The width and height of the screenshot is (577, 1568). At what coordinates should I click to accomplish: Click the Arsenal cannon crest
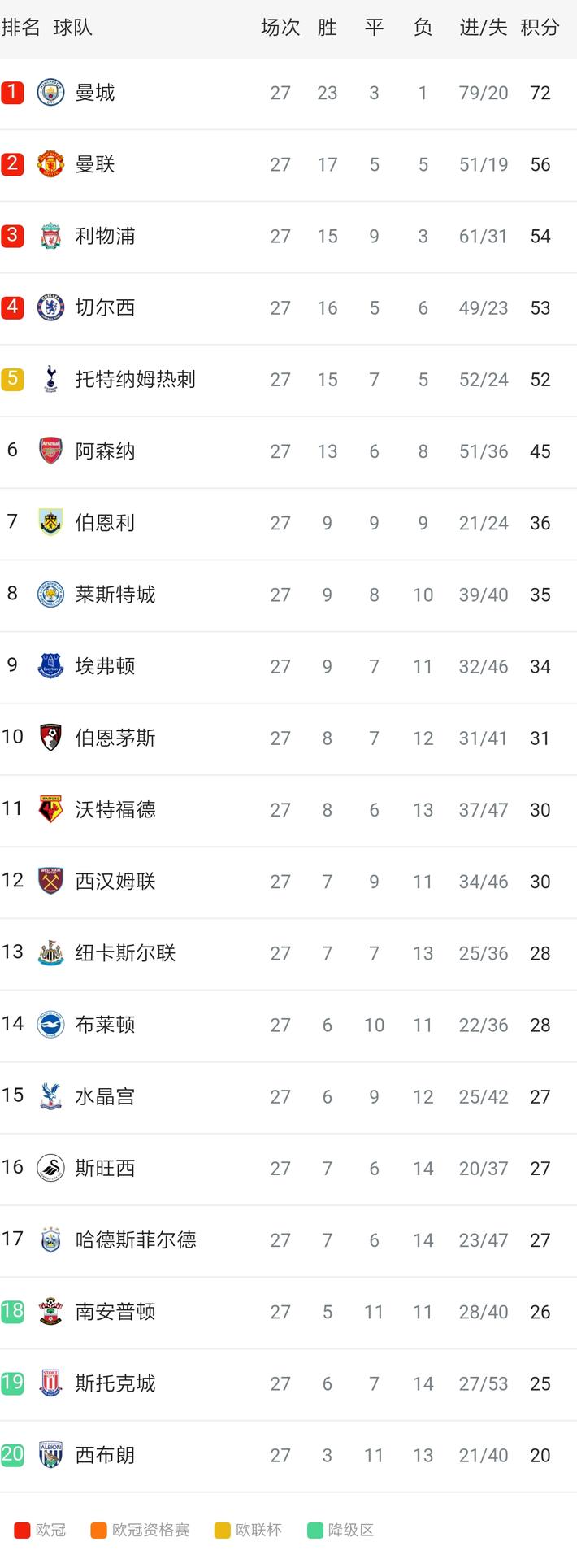pos(50,451)
